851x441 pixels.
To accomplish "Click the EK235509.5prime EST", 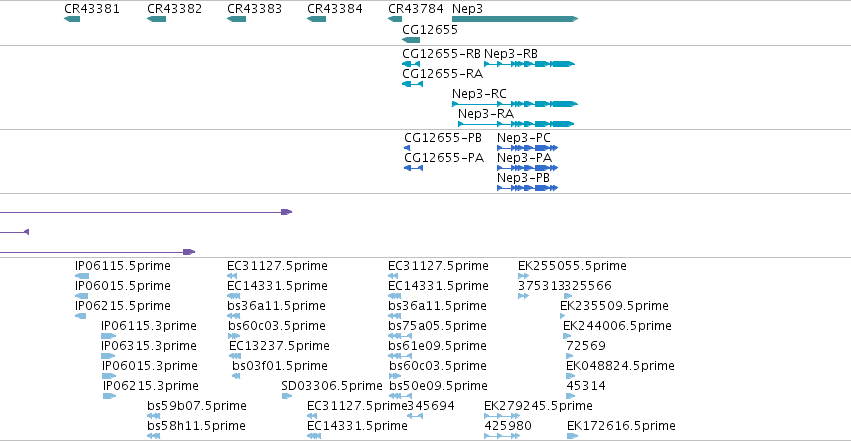I will pyautogui.click(x=563, y=316).
